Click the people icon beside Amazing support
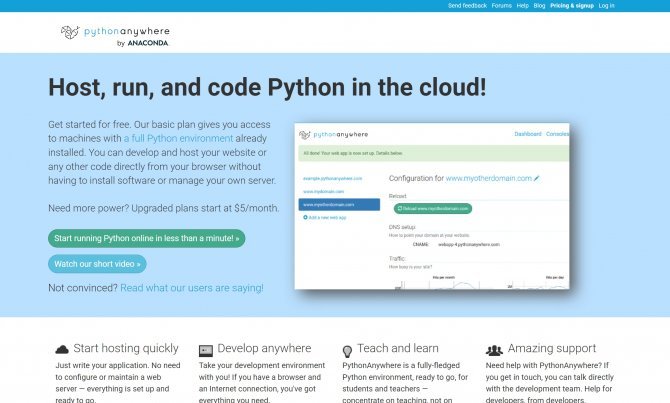670x403 pixels. 494,350
